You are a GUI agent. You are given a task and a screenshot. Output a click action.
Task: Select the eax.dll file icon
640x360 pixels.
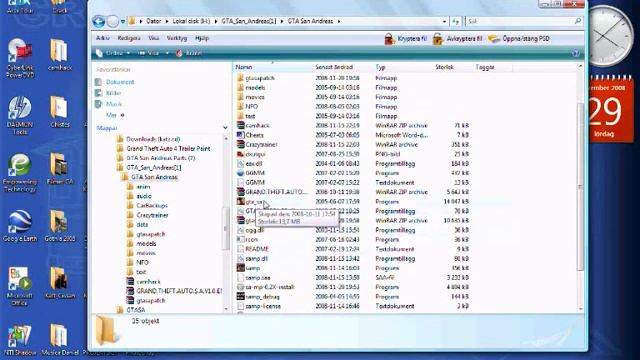coord(240,163)
